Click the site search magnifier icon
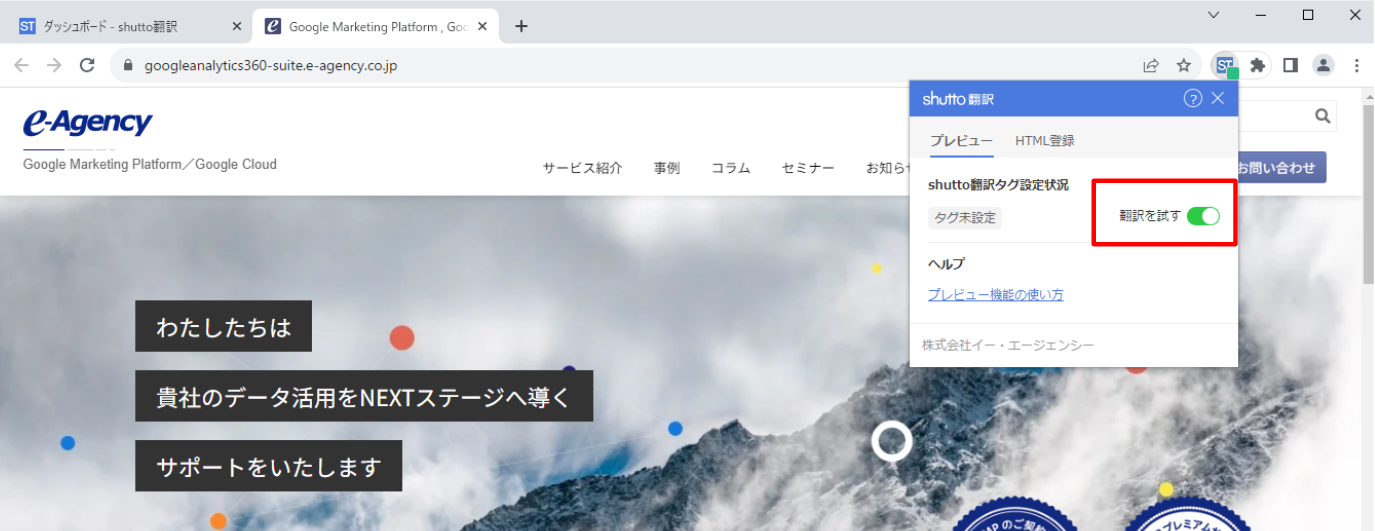The image size is (1375, 531). pyautogui.click(x=1323, y=116)
